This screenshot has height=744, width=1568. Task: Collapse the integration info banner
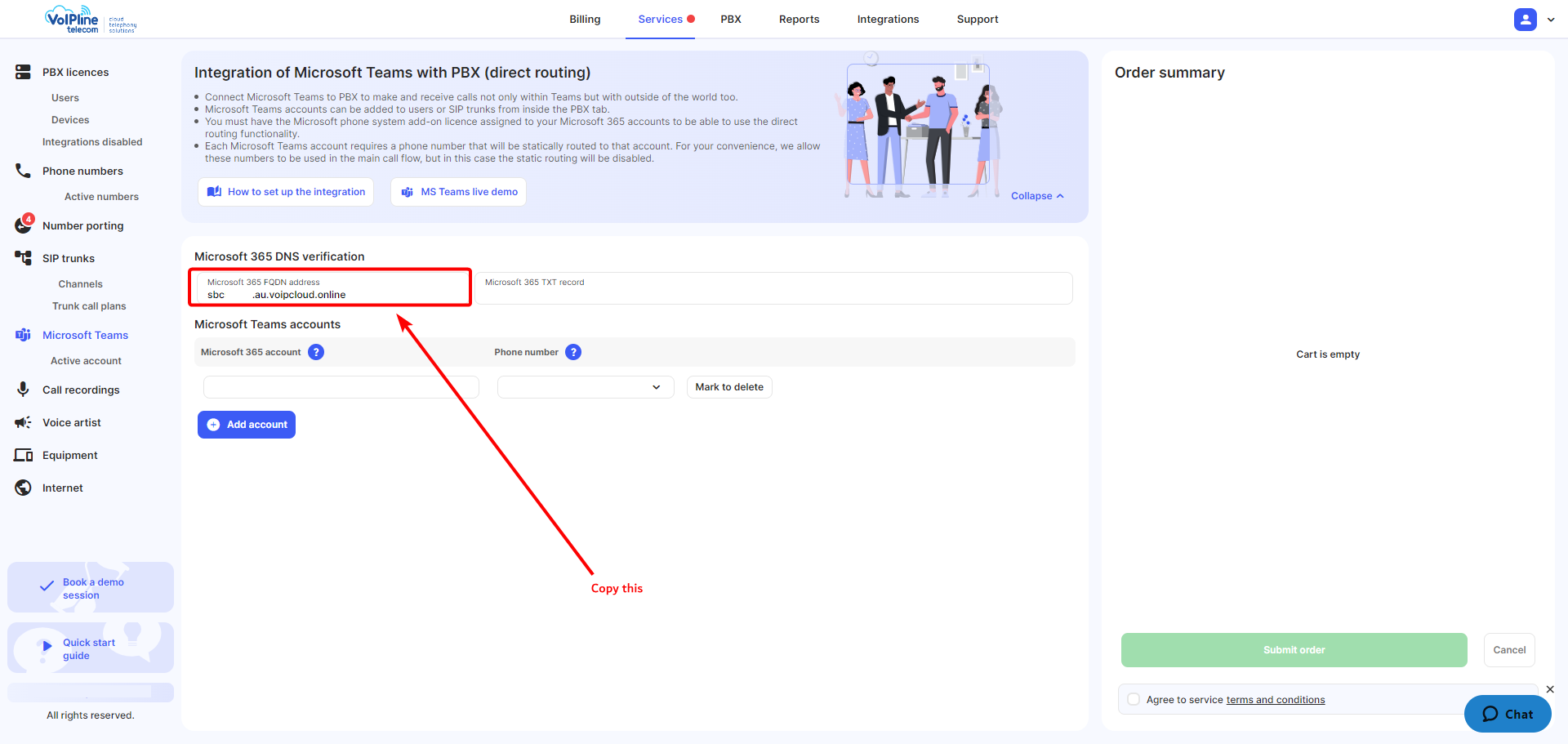click(1037, 196)
